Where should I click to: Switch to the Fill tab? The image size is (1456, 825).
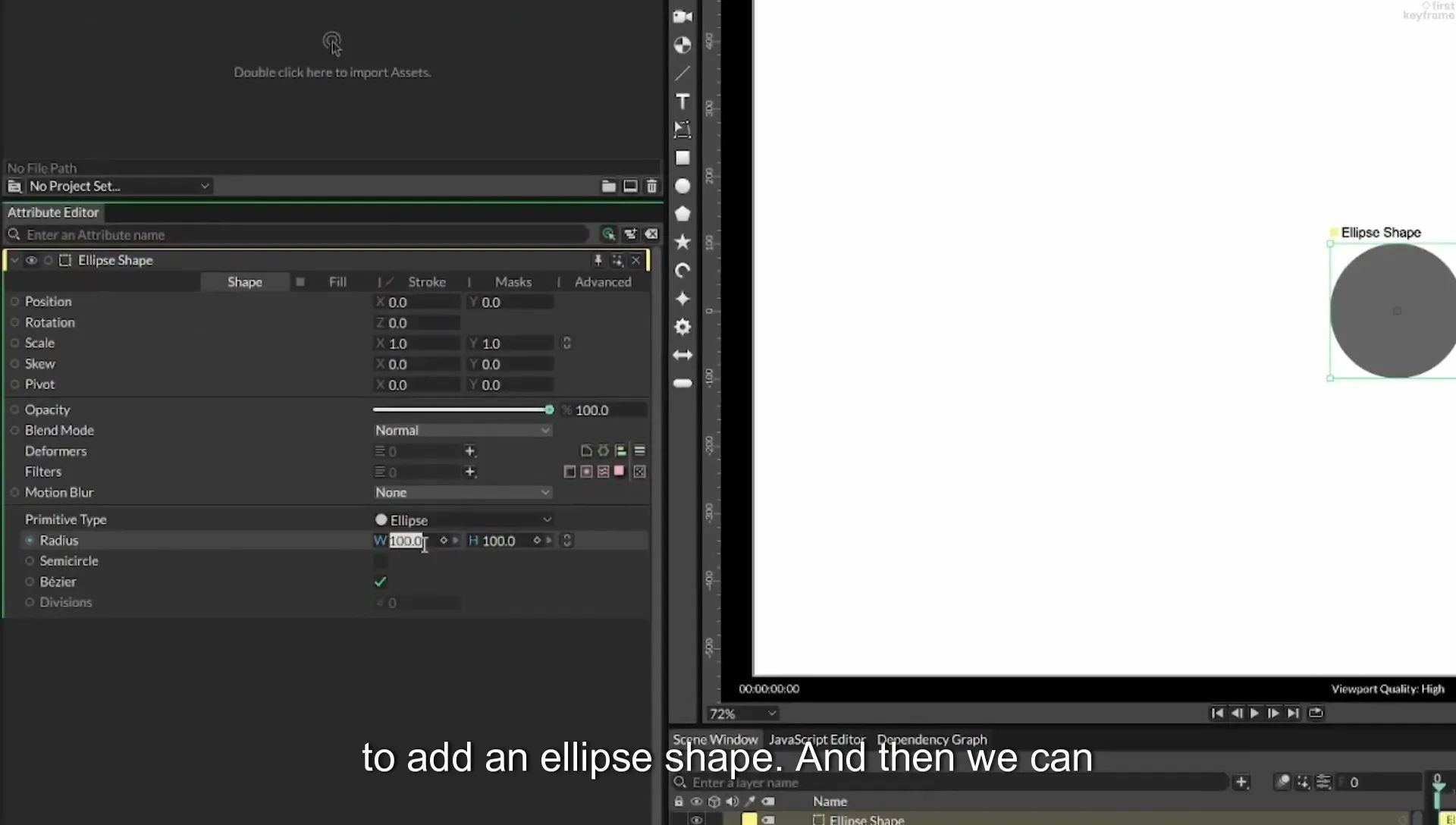tap(337, 282)
